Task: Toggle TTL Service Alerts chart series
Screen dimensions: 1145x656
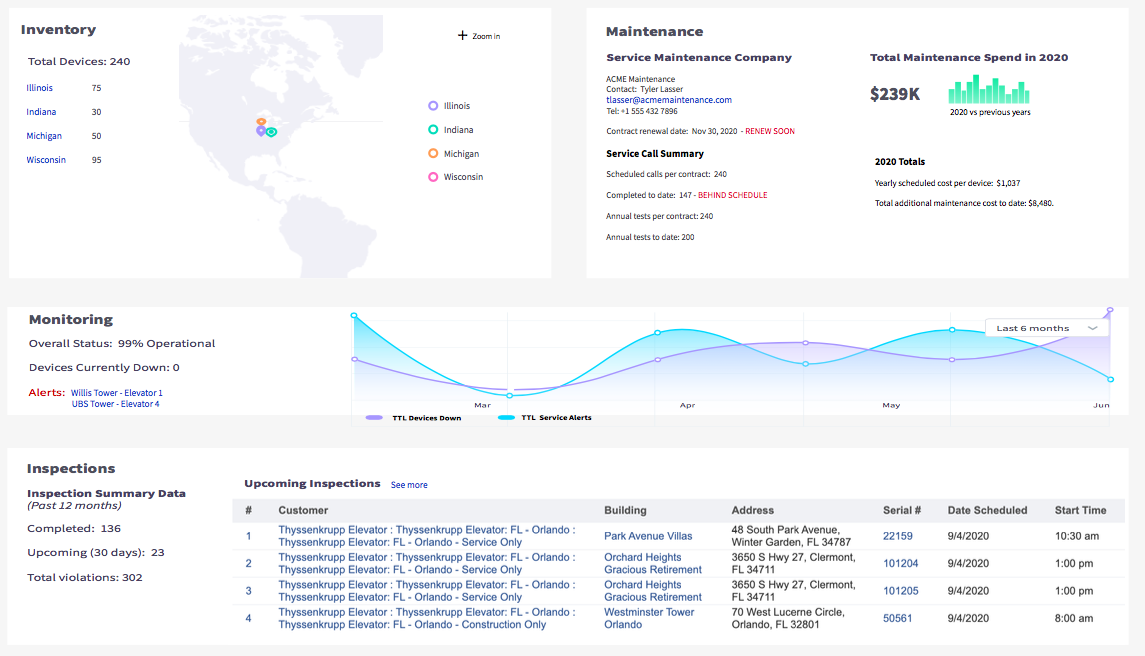Action: pos(544,418)
